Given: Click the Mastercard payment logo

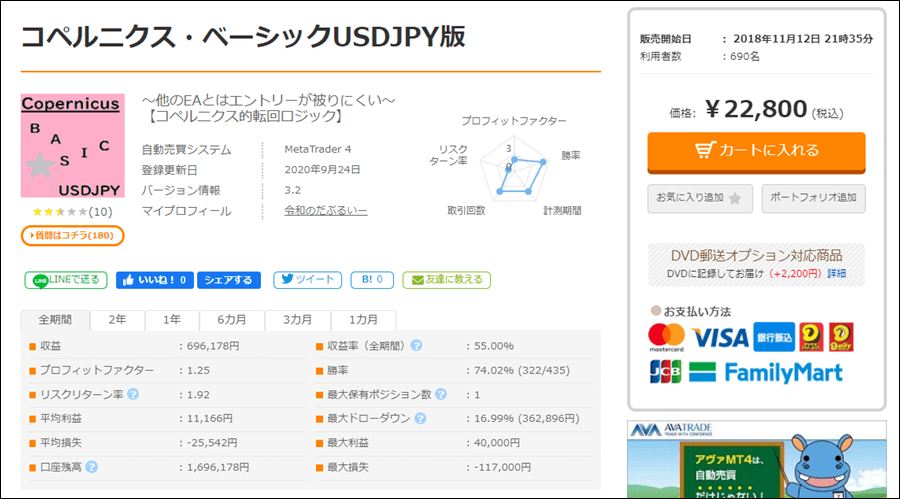Looking at the screenshot, I should [x=666, y=337].
